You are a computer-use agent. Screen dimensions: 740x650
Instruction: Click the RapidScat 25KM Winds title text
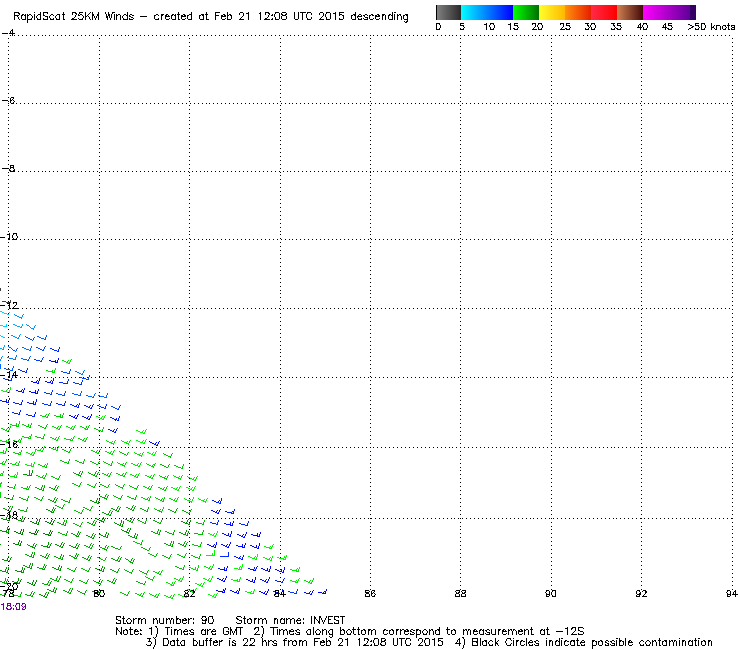click(210, 16)
